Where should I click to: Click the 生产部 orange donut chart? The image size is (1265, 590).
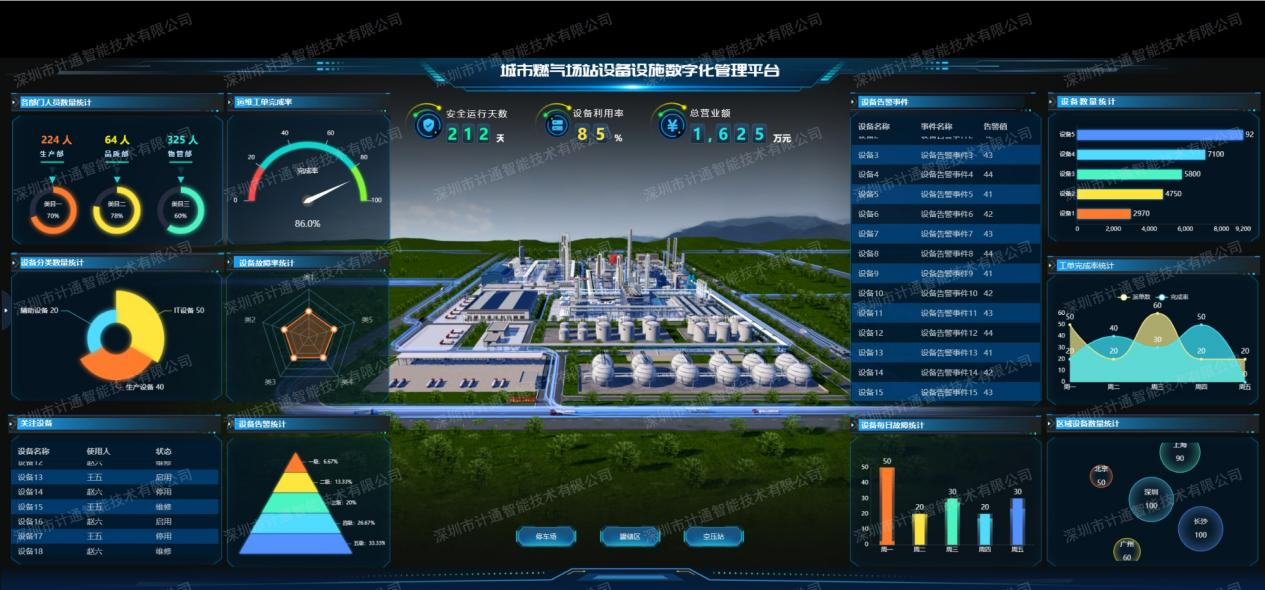pos(53,210)
